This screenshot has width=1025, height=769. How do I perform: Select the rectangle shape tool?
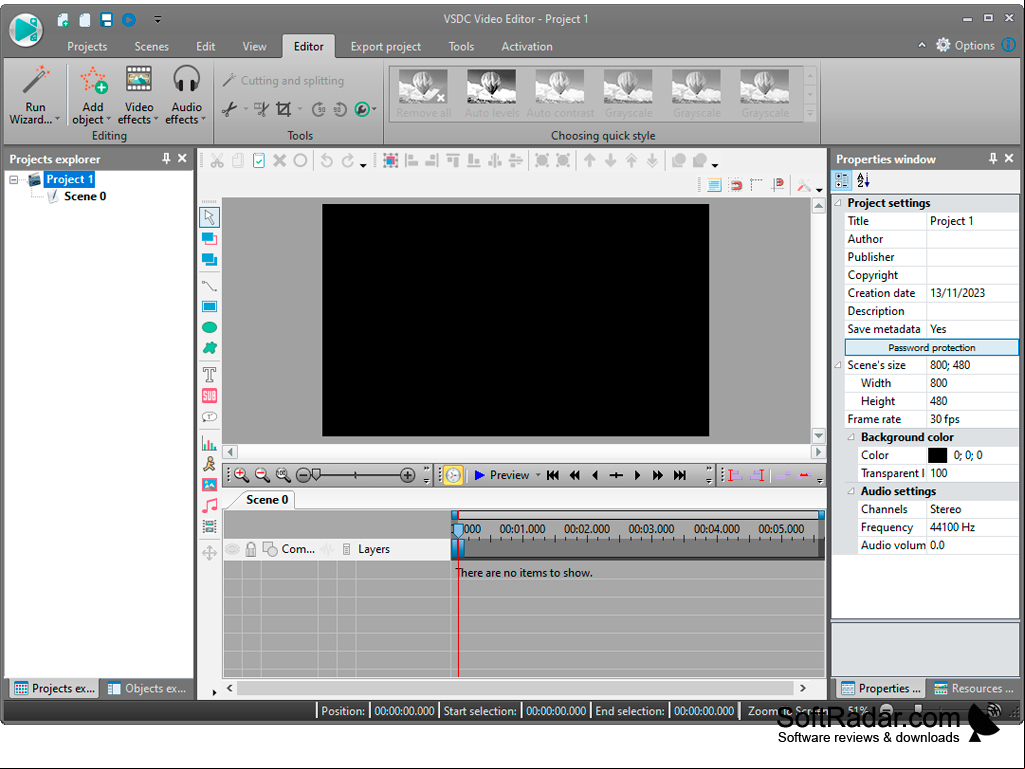click(x=209, y=307)
